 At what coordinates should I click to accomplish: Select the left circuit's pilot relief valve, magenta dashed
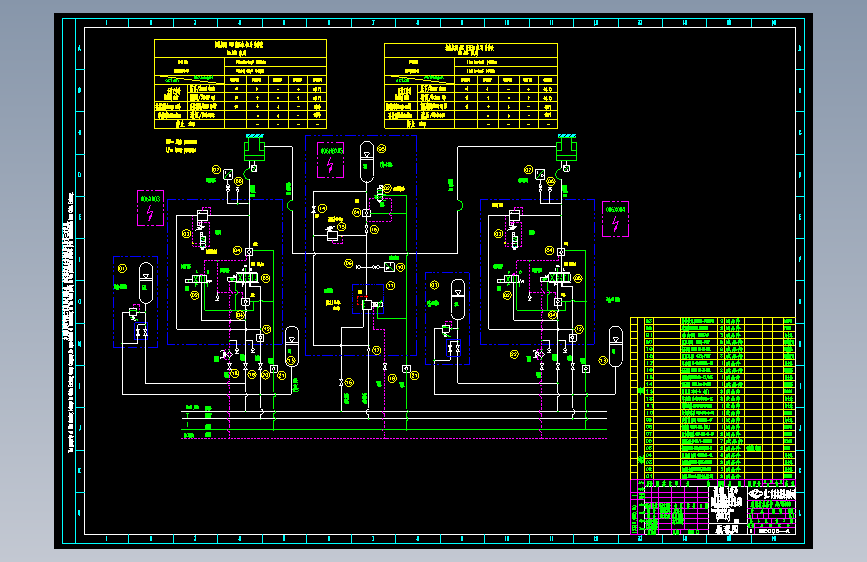[202, 230]
